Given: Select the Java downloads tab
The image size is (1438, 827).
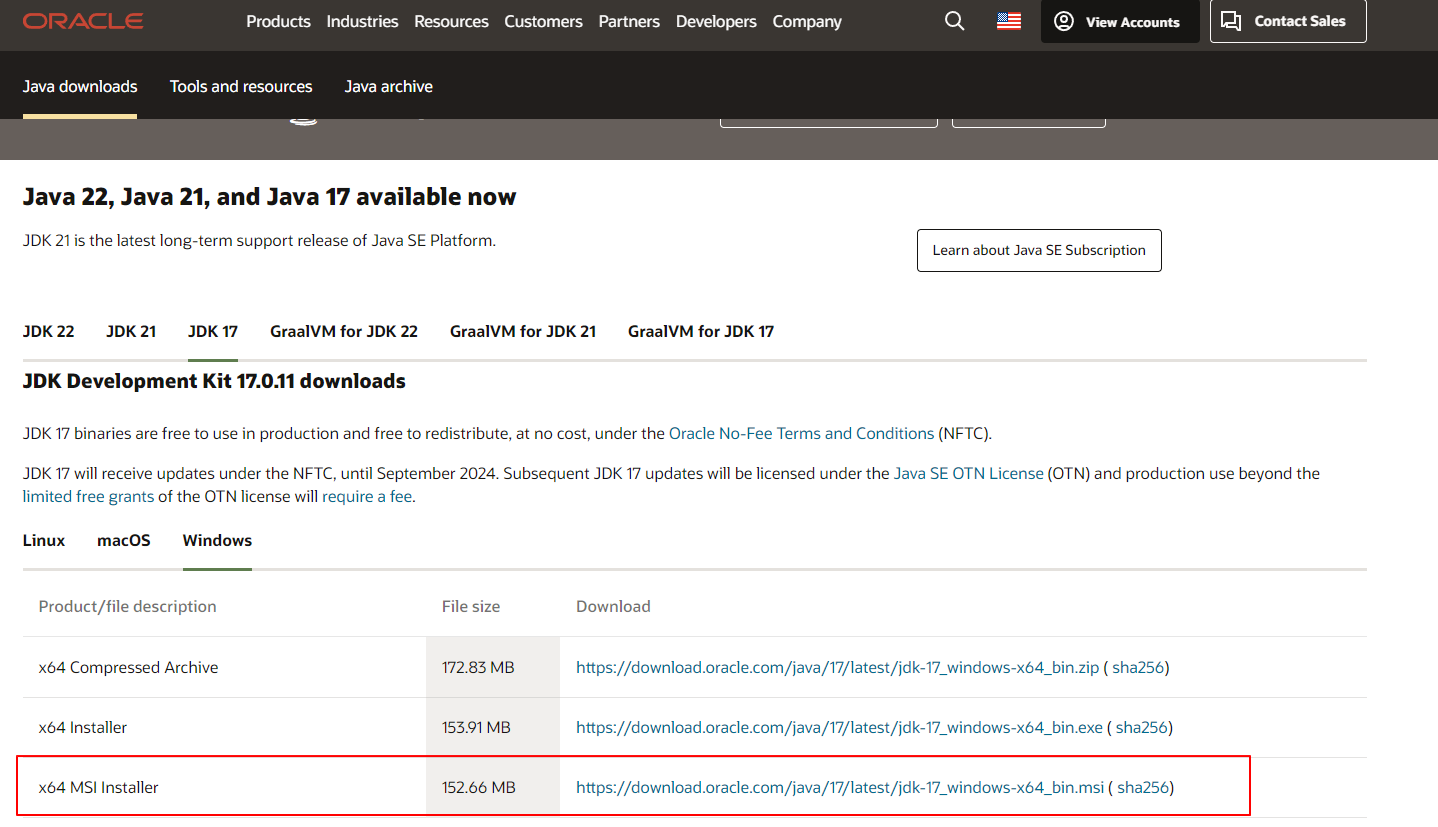Looking at the screenshot, I should click(x=80, y=87).
